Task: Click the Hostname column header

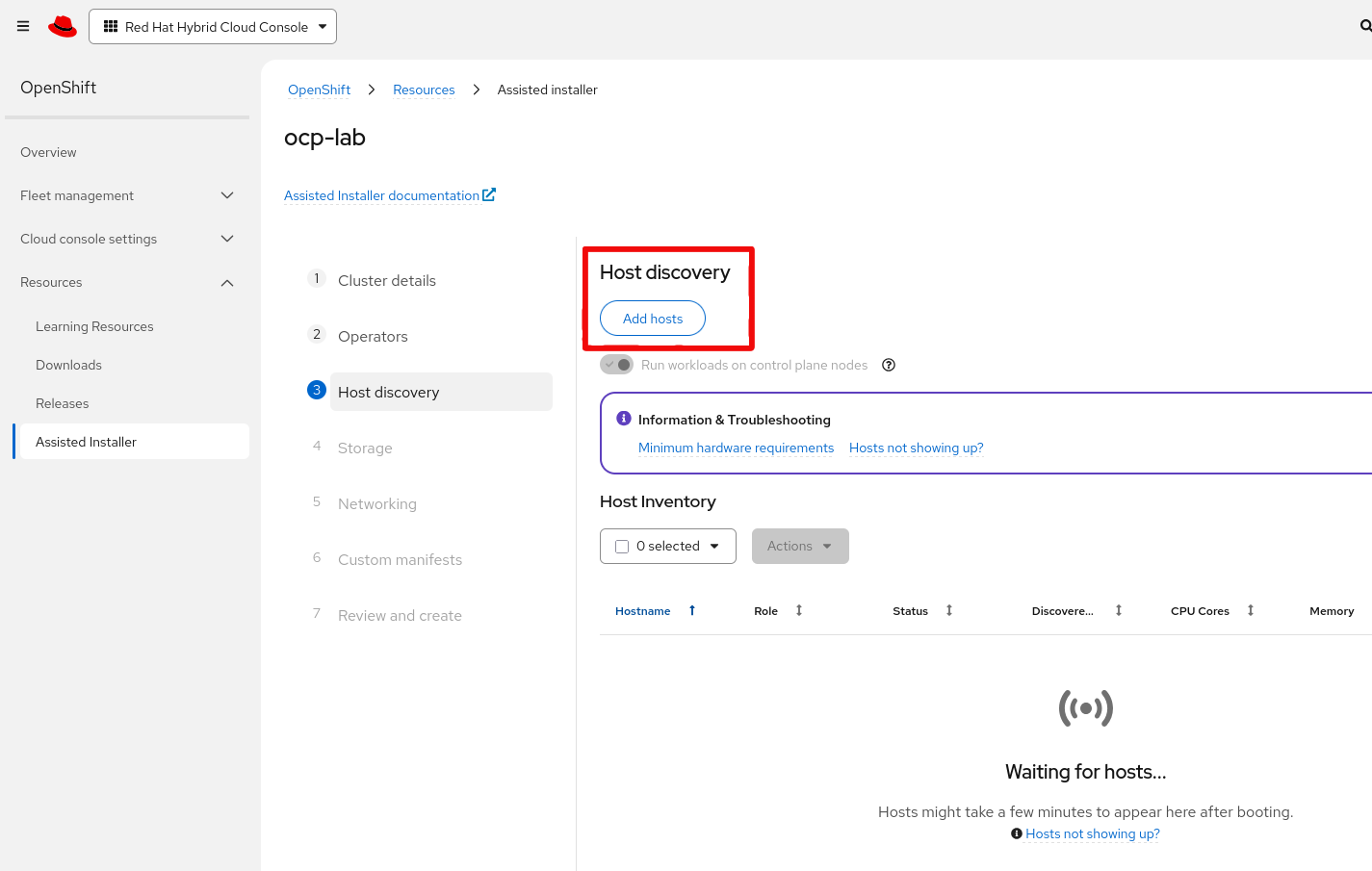Action: point(643,611)
